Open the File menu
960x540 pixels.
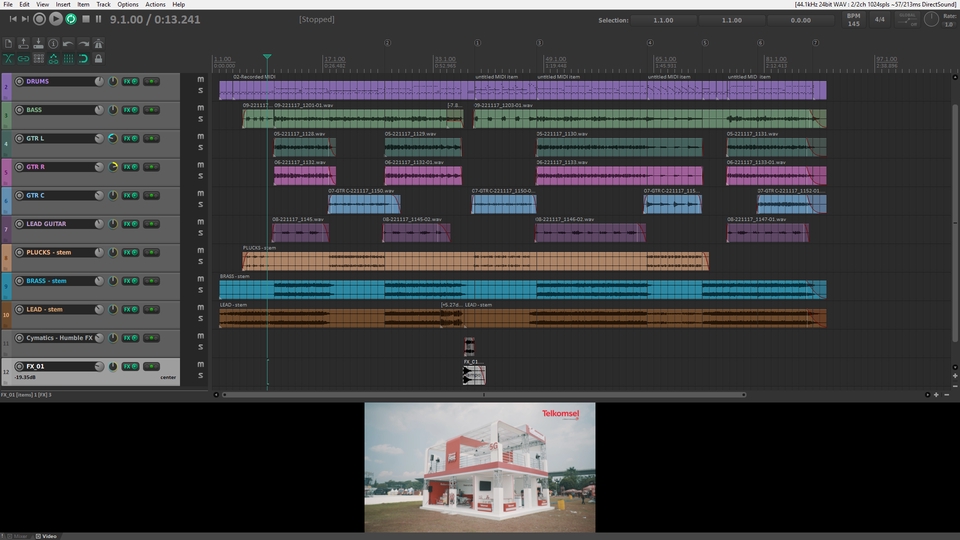tap(8, 4)
